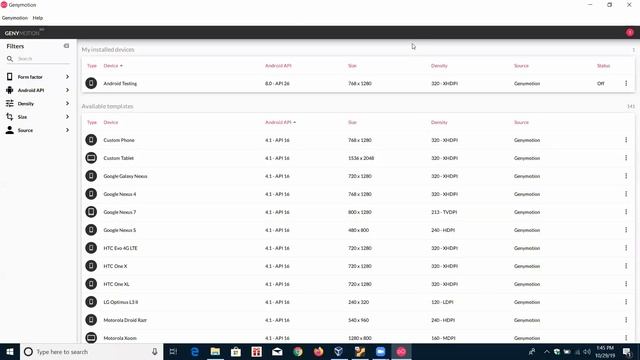Open the Android Testing device options menu
Image resolution: width=640 pixels, height=360 pixels.
626,83
